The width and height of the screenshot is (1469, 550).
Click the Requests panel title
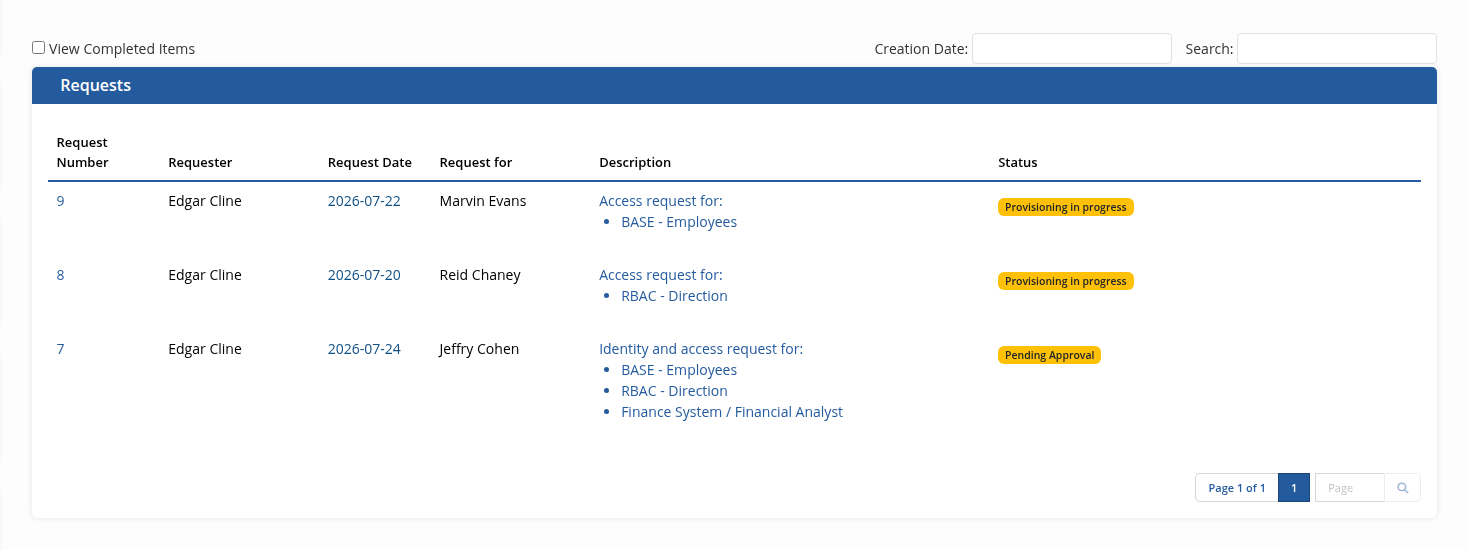click(x=96, y=85)
